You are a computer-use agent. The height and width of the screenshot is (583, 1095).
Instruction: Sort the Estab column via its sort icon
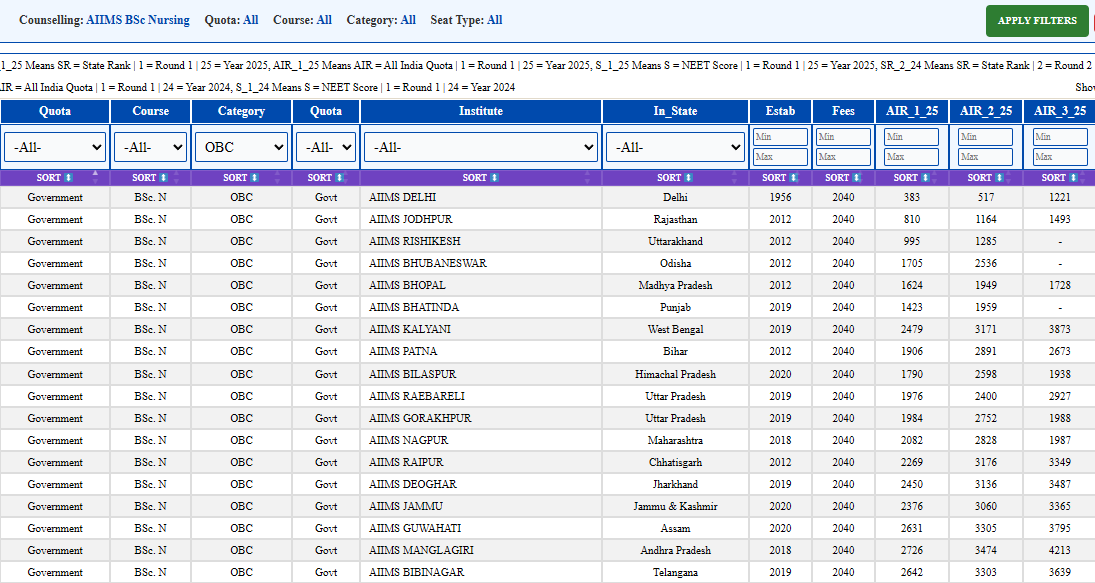tap(794, 178)
